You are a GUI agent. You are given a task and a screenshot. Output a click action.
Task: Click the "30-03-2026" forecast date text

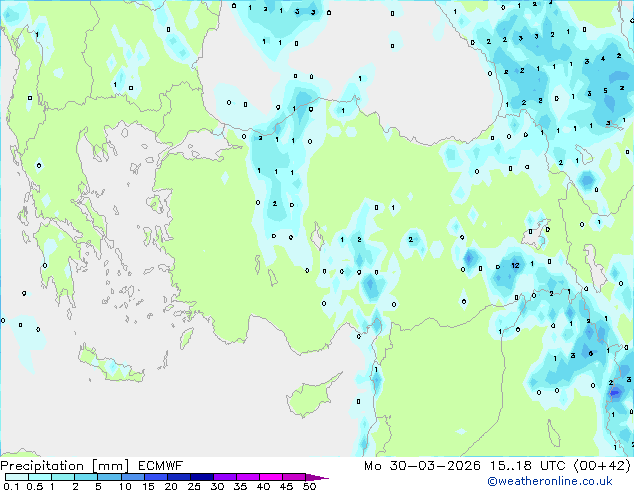(435, 466)
